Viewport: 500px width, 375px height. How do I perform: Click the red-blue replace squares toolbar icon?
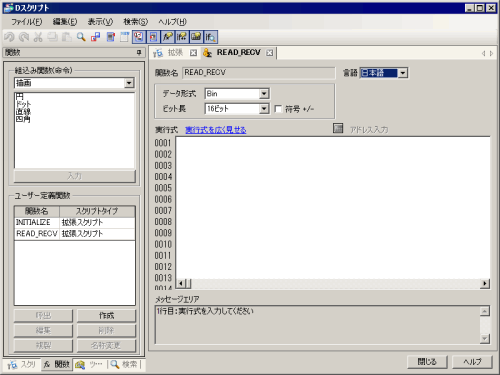(x=96, y=37)
